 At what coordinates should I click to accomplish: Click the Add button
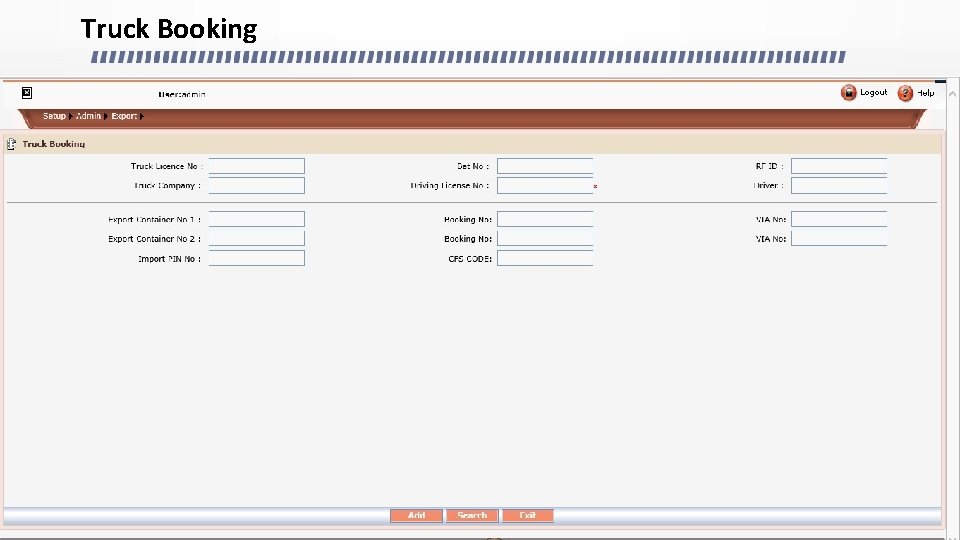(416, 516)
